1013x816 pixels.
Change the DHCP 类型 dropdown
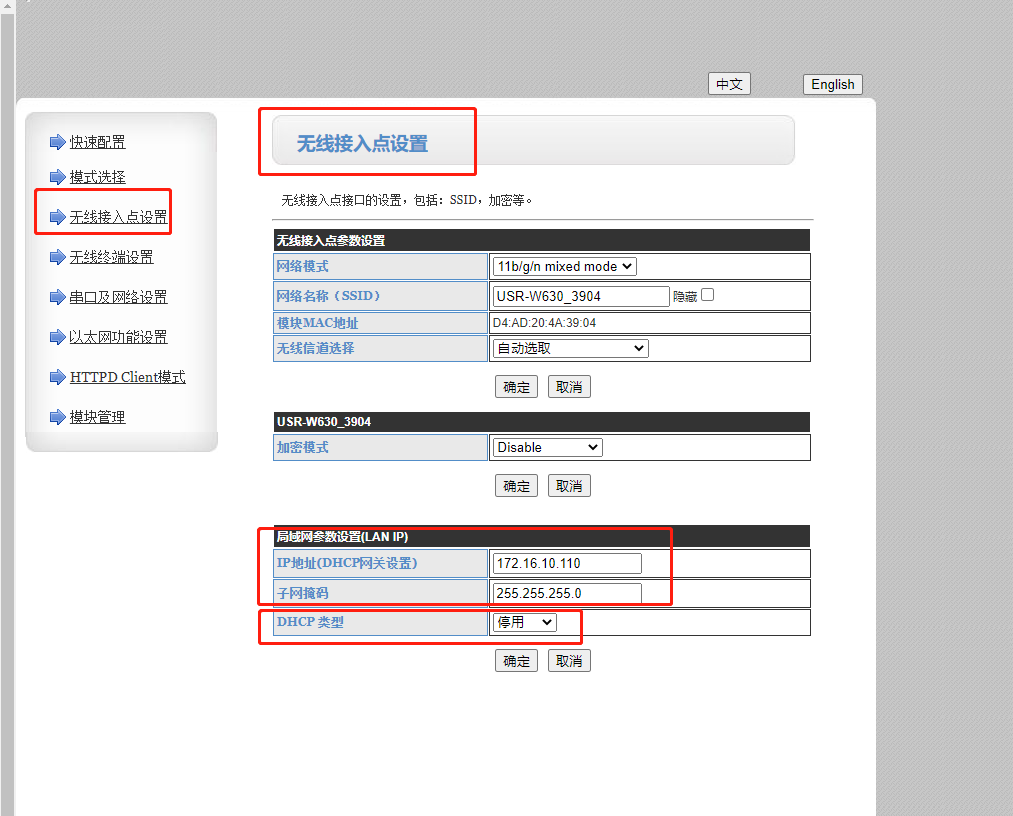[525, 622]
